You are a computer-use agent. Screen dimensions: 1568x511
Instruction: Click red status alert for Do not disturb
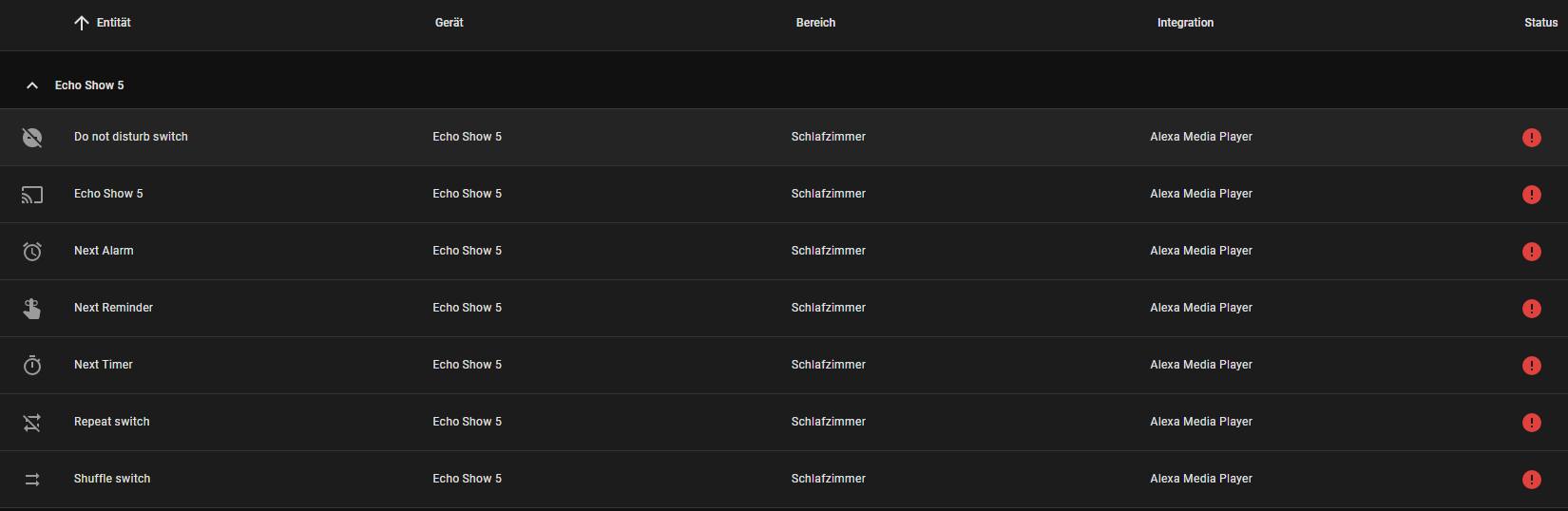pos(1531,138)
